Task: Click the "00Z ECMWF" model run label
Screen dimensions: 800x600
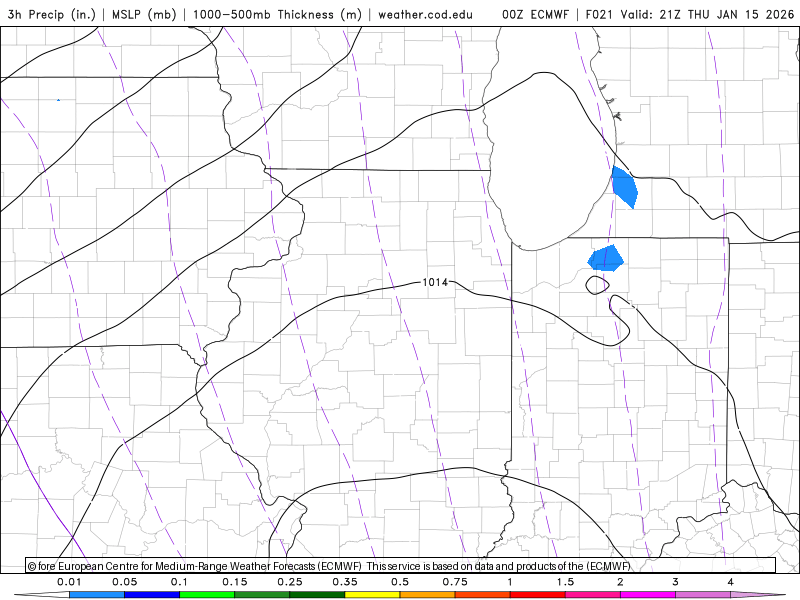Action: pos(535,14)
